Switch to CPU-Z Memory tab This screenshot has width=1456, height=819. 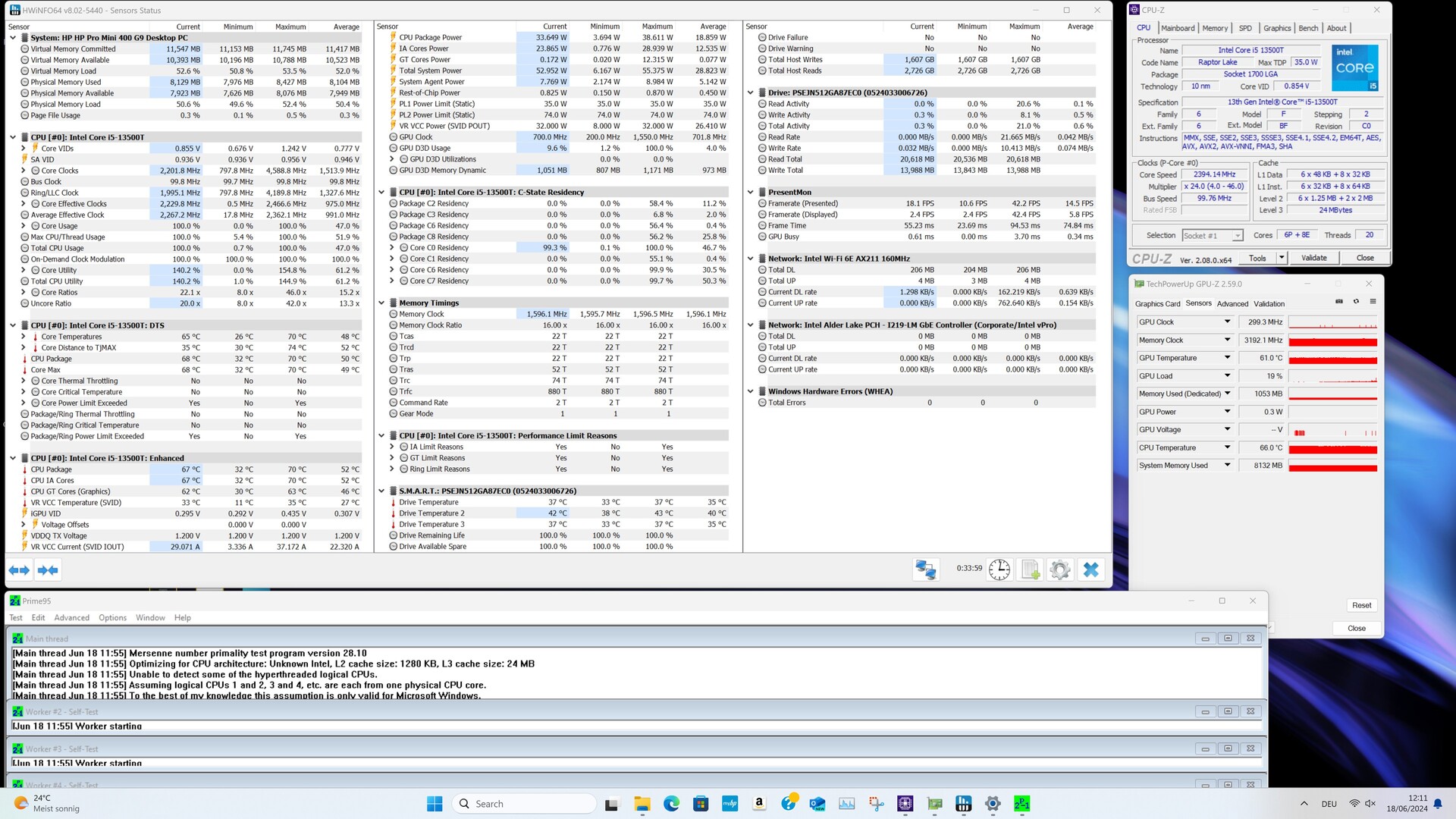(x=1214, y=28)
